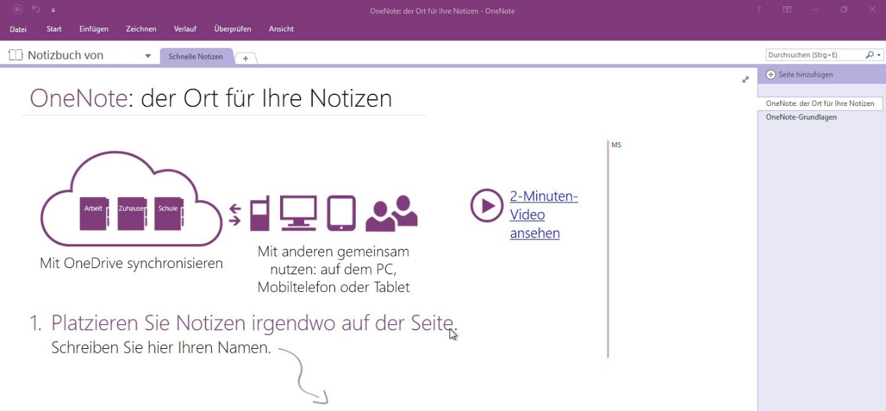The image size is (886, 411).
Task: Open the OneNote-Grundlagen page in the page list
Action: [x=801, y=117]
